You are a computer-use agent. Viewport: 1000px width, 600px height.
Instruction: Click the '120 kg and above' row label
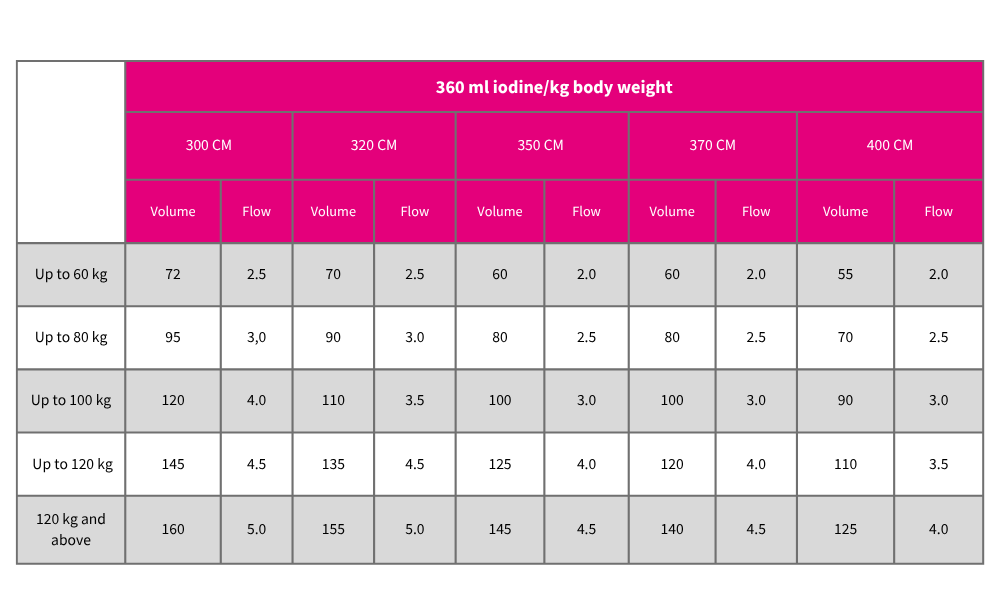click(x=71, y=529)
